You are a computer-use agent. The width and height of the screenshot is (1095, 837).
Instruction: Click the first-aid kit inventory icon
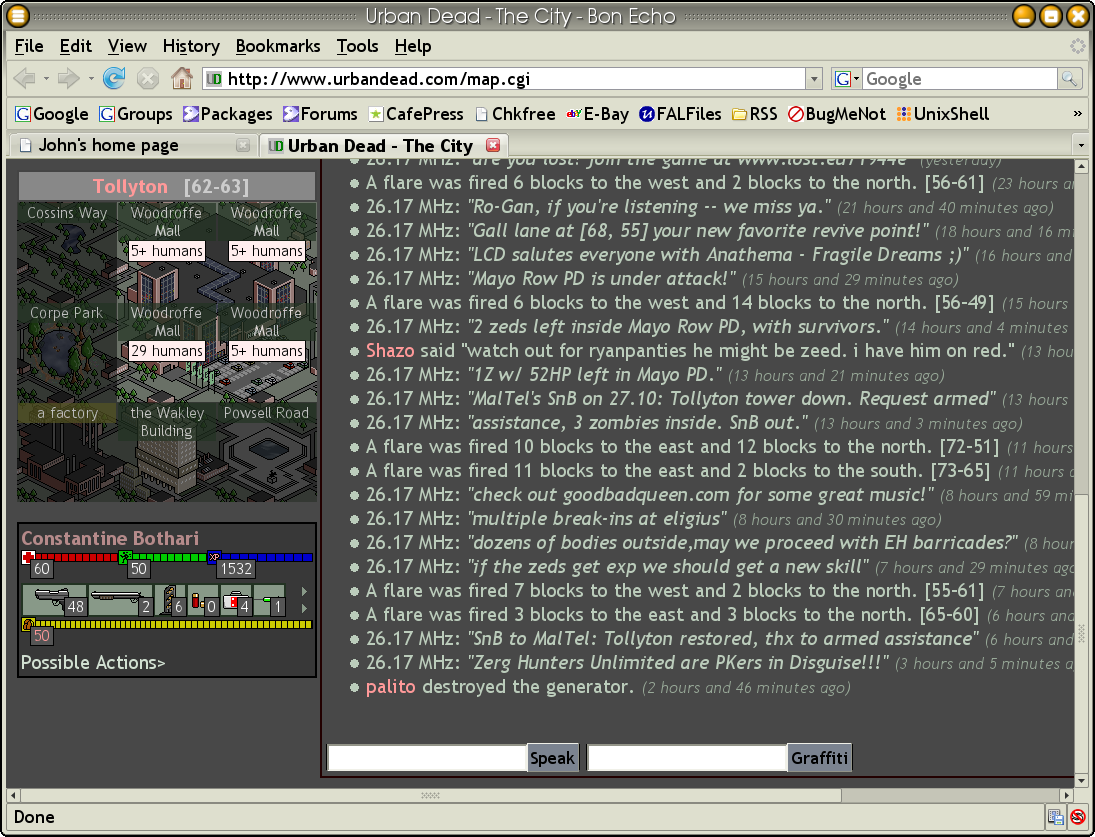(236, 600)
